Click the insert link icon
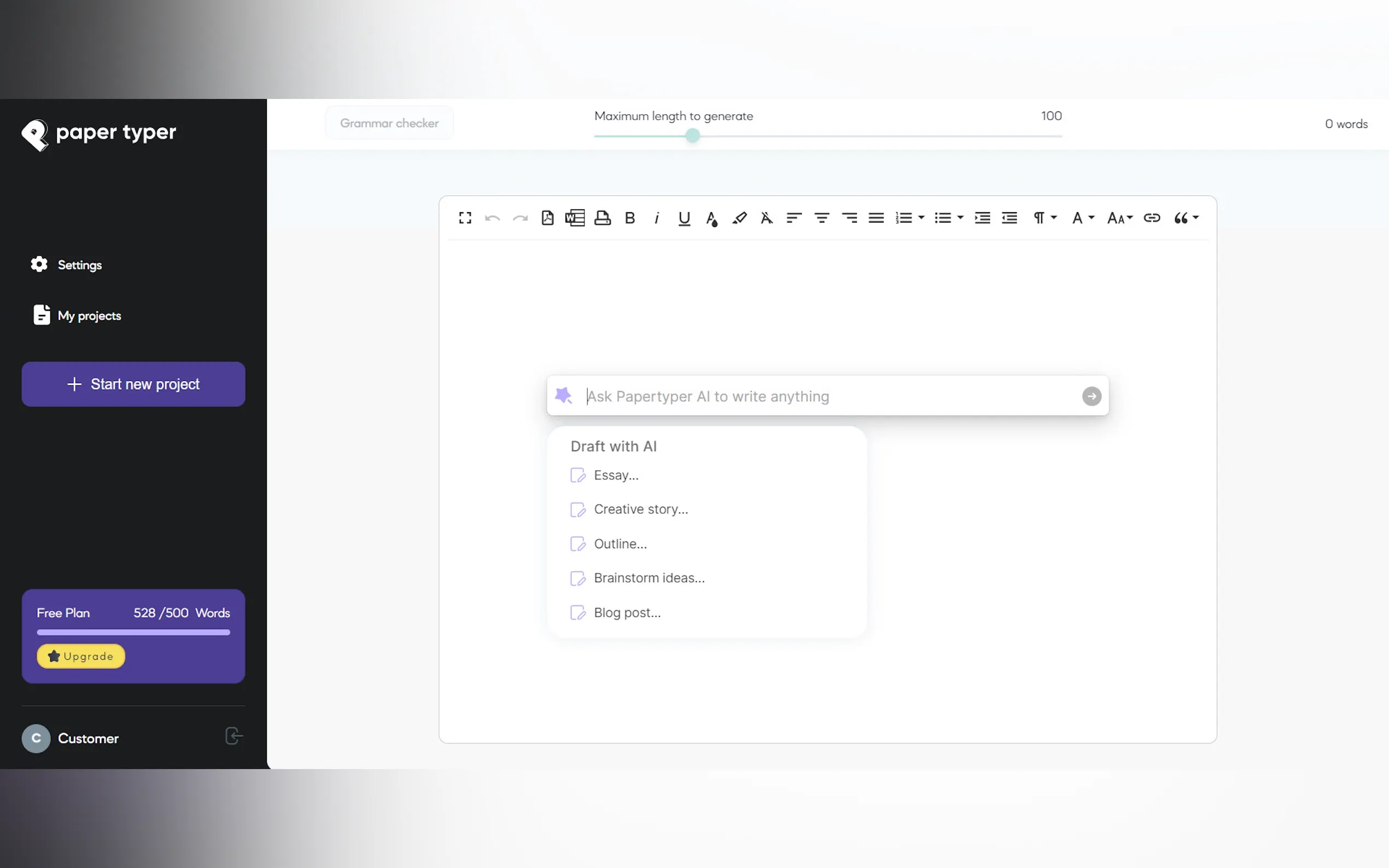The image size is (1389, 868). coord(1151,218)
